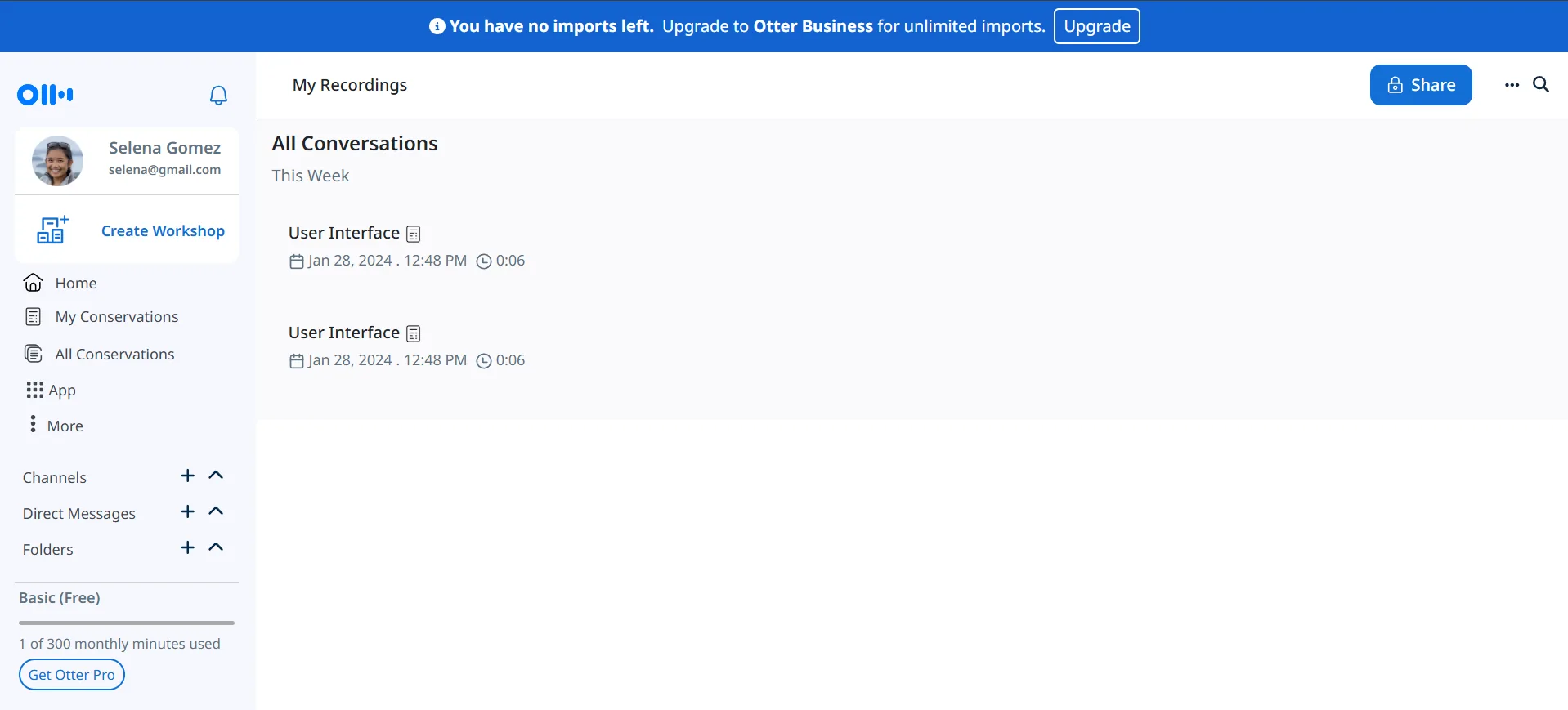Collapse the Channels section
1568x710 pixels.
[x=216, y=476]
